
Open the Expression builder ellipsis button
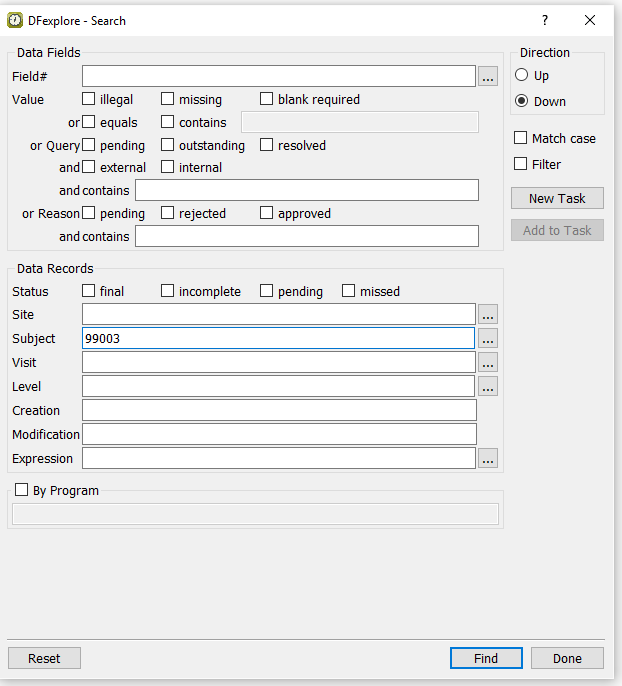tap(487, 459)
